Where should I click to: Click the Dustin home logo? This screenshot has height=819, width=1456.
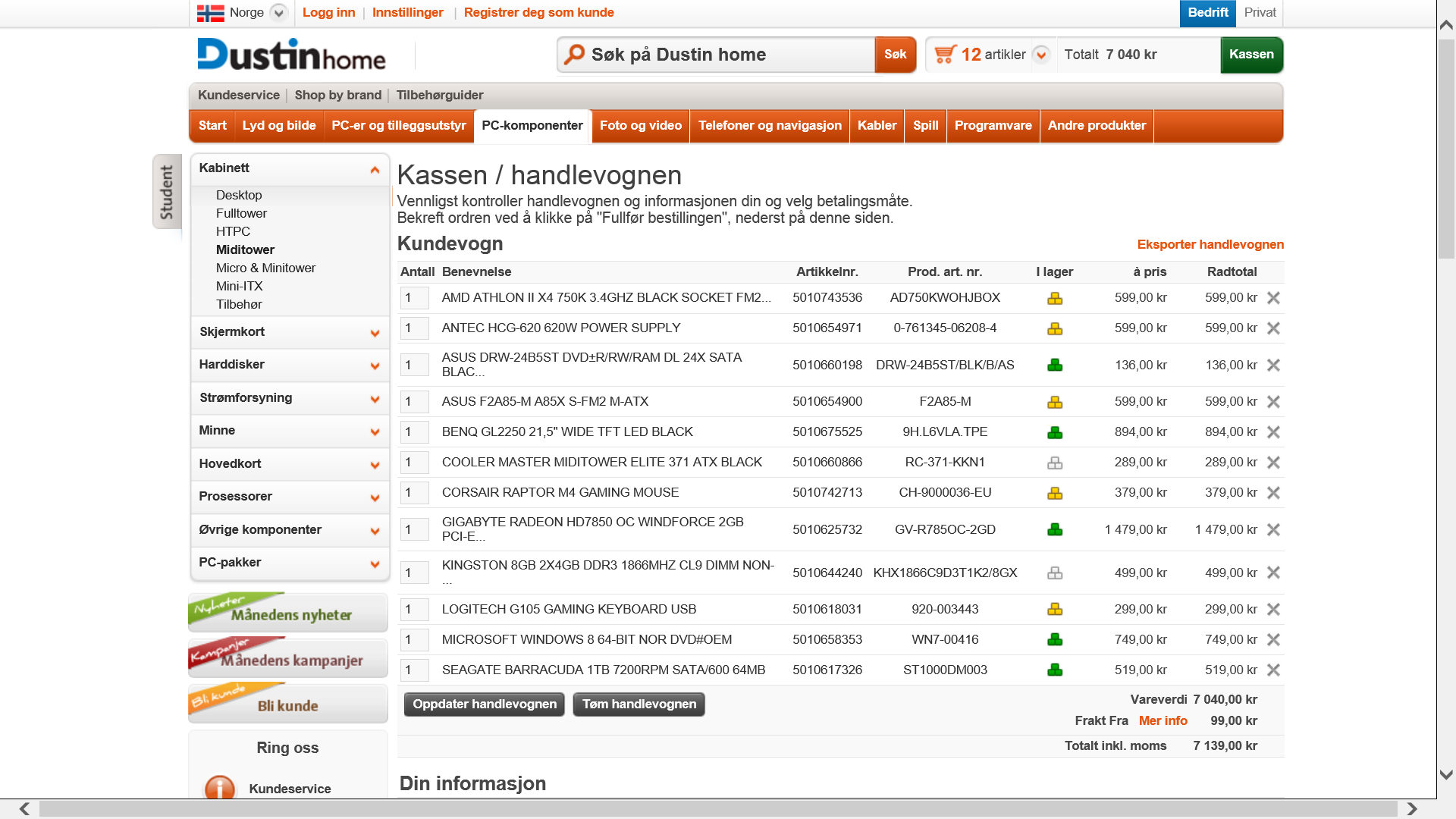[292, 55]
